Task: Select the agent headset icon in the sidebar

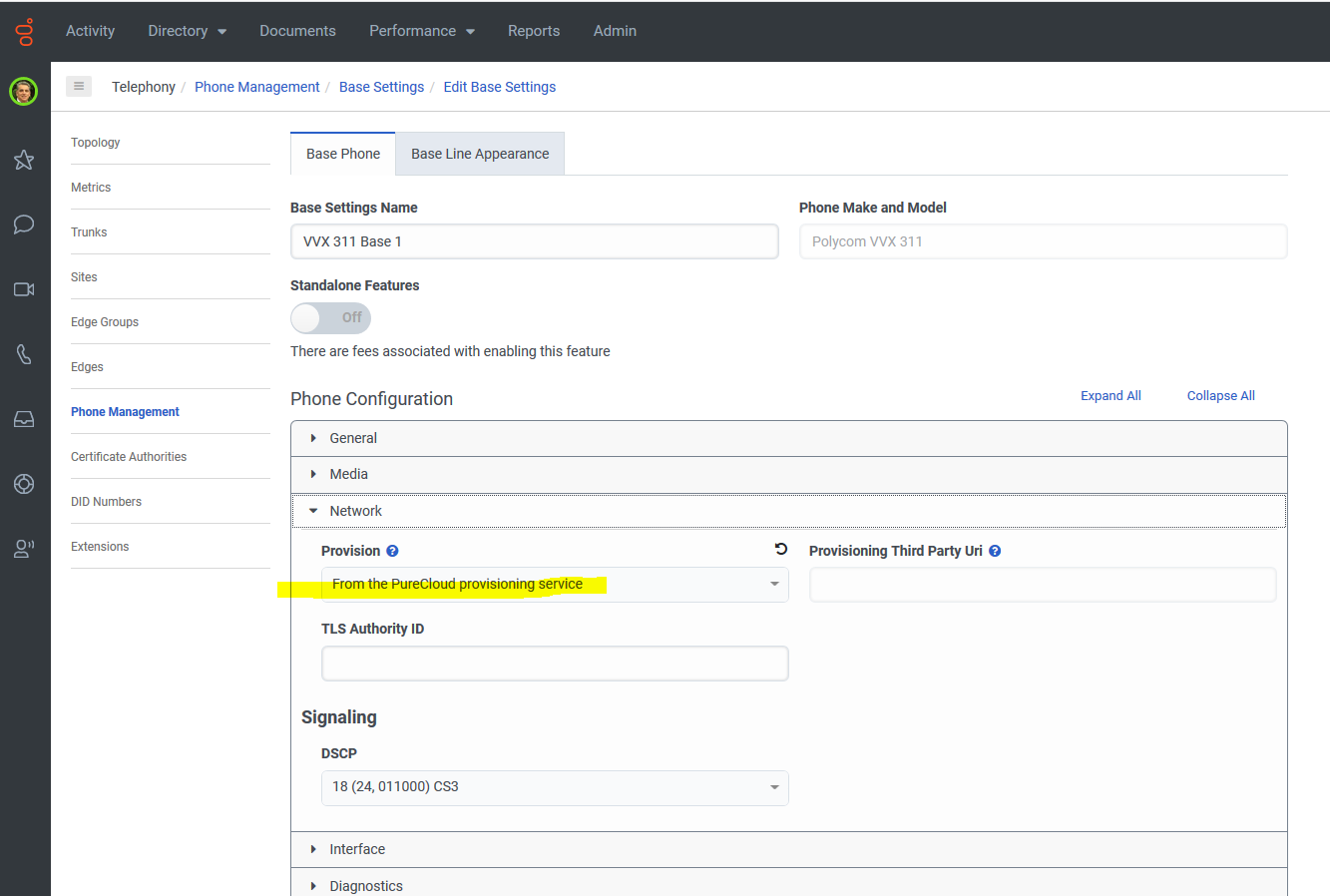Action: pos(23,548)
